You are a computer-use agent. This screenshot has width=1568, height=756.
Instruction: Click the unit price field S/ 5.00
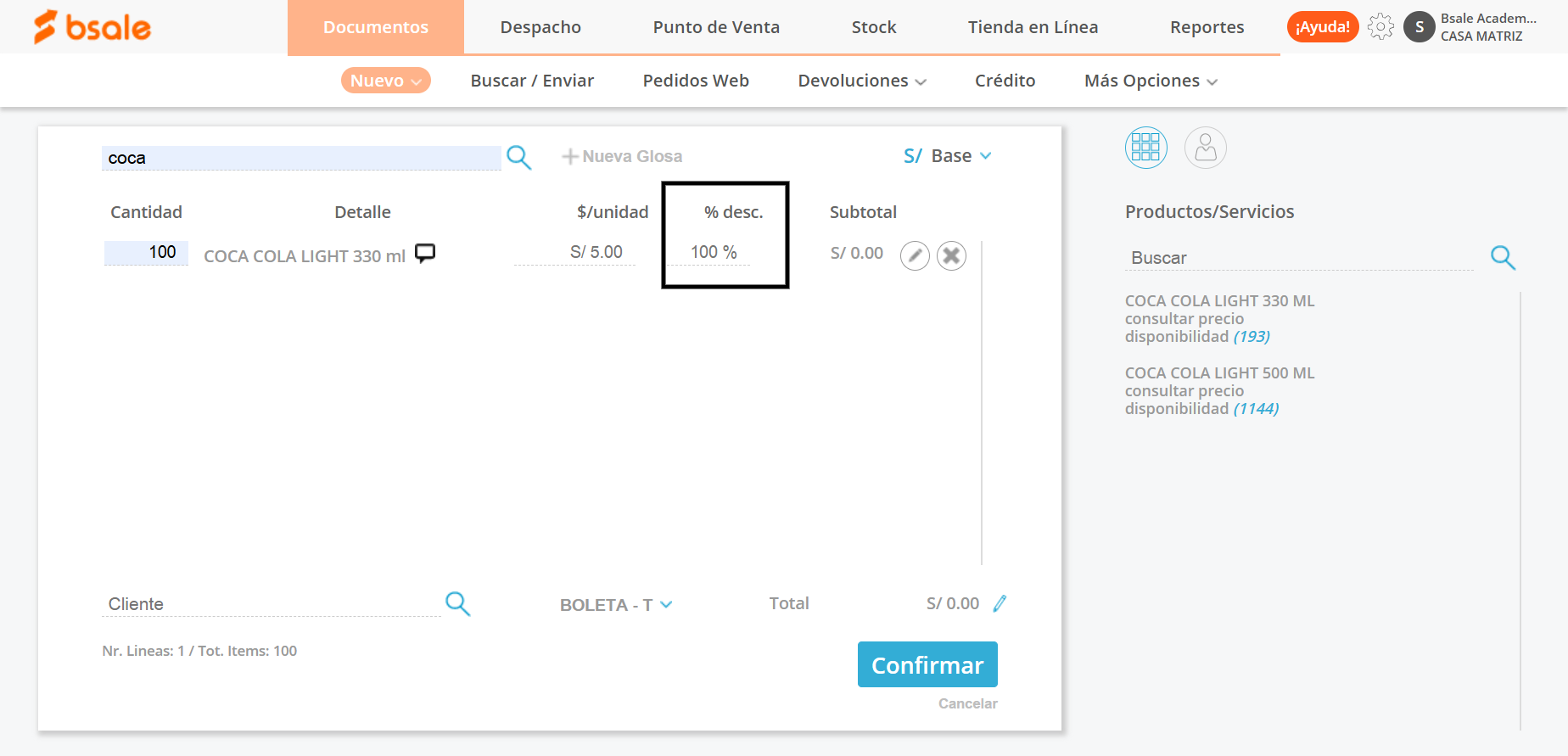(x=575, y=252)
